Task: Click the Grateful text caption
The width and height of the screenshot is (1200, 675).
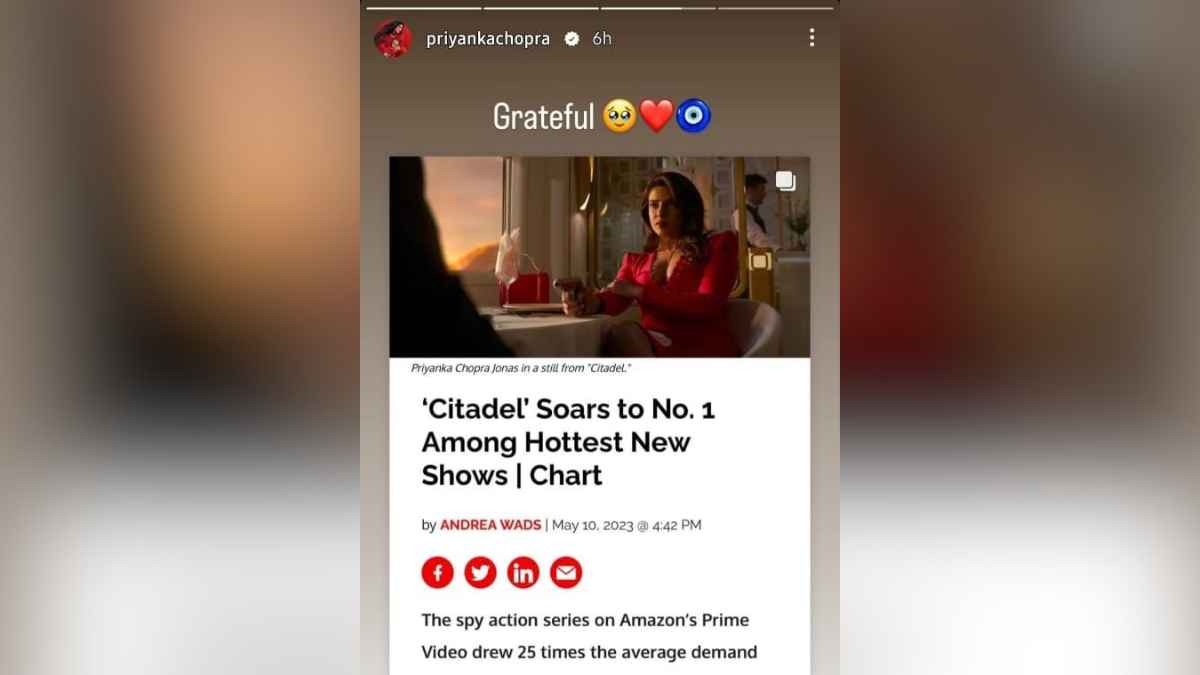Action: click(544, 117)
